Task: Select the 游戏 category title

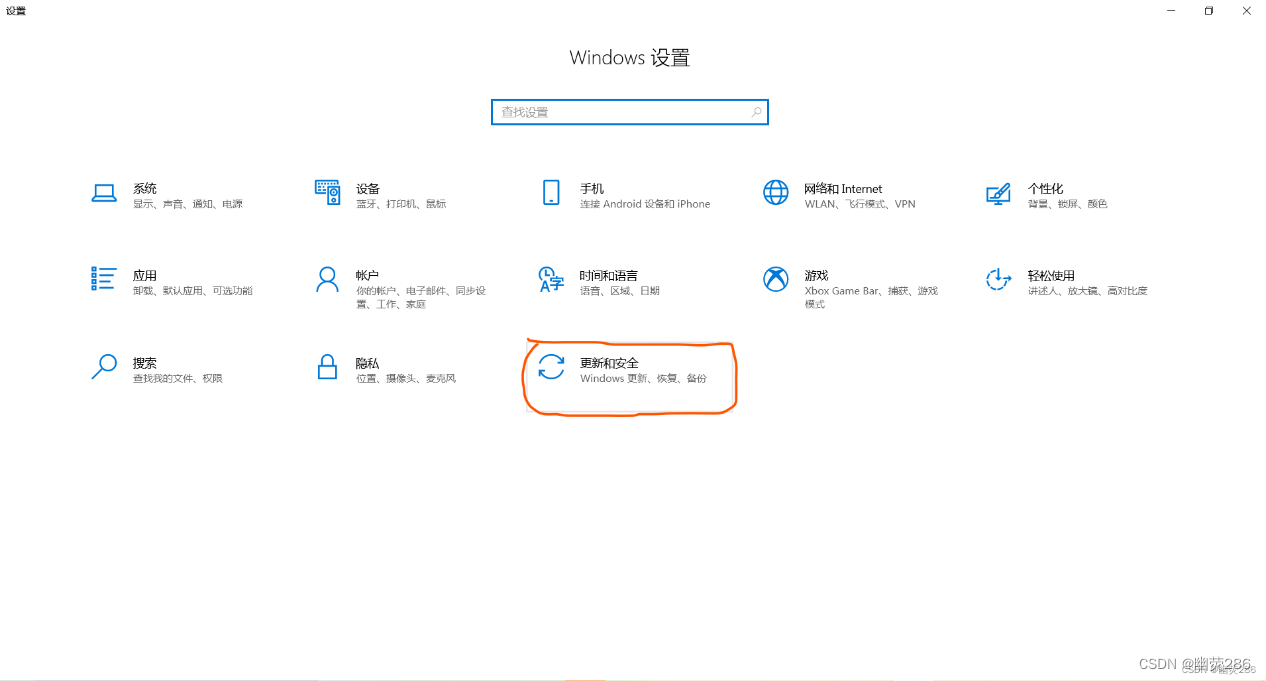Action: tap(816, 275)
